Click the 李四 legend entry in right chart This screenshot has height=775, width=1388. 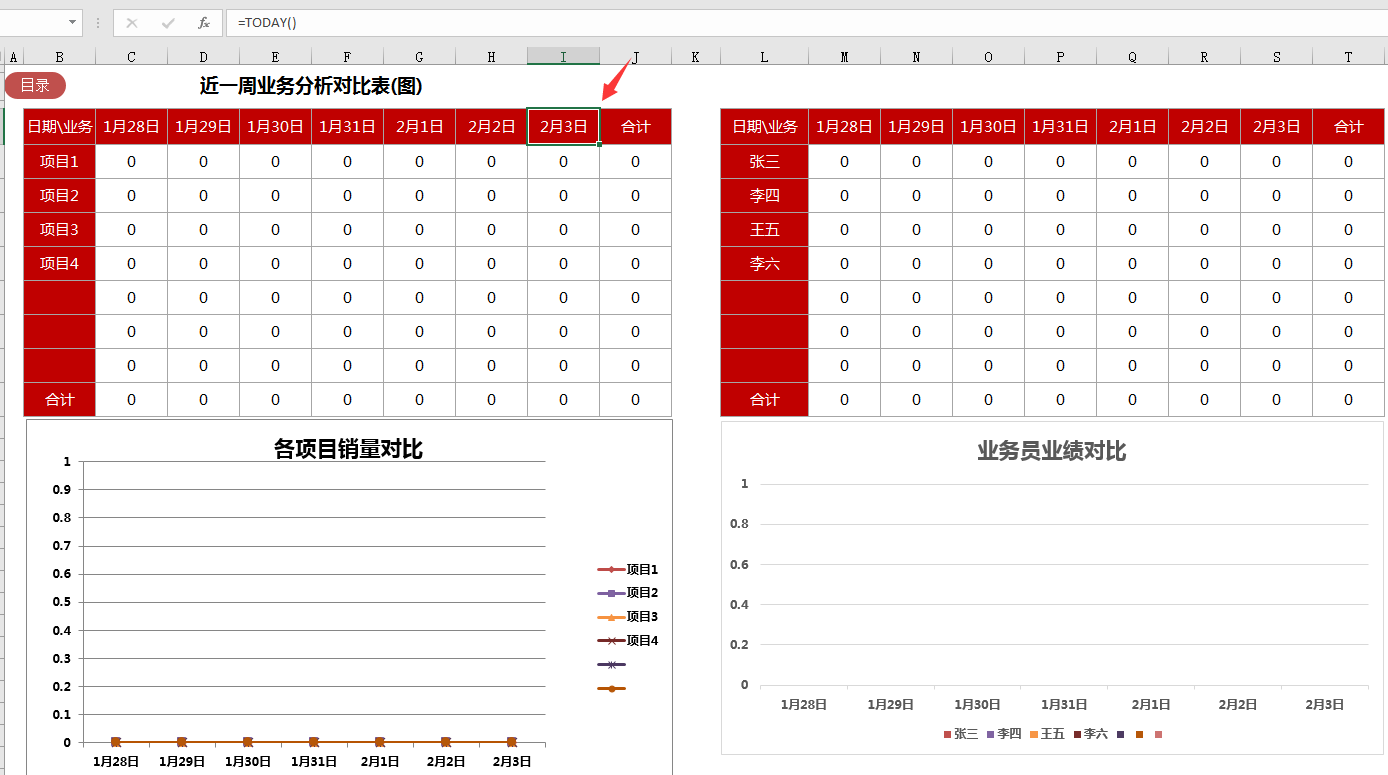[x=1004, y=734]
